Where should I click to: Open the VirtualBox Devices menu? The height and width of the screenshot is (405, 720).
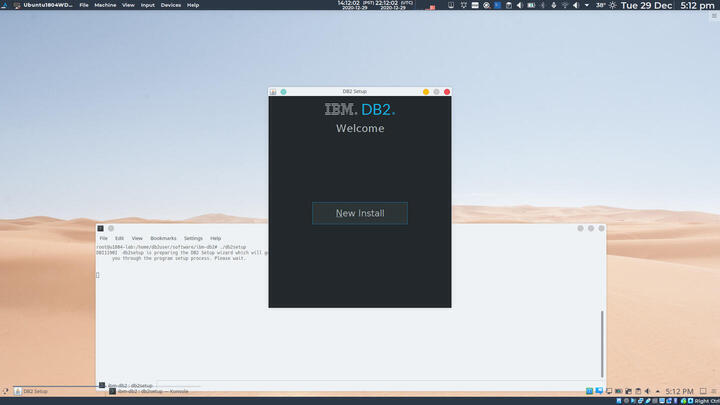tap(170, 5)
